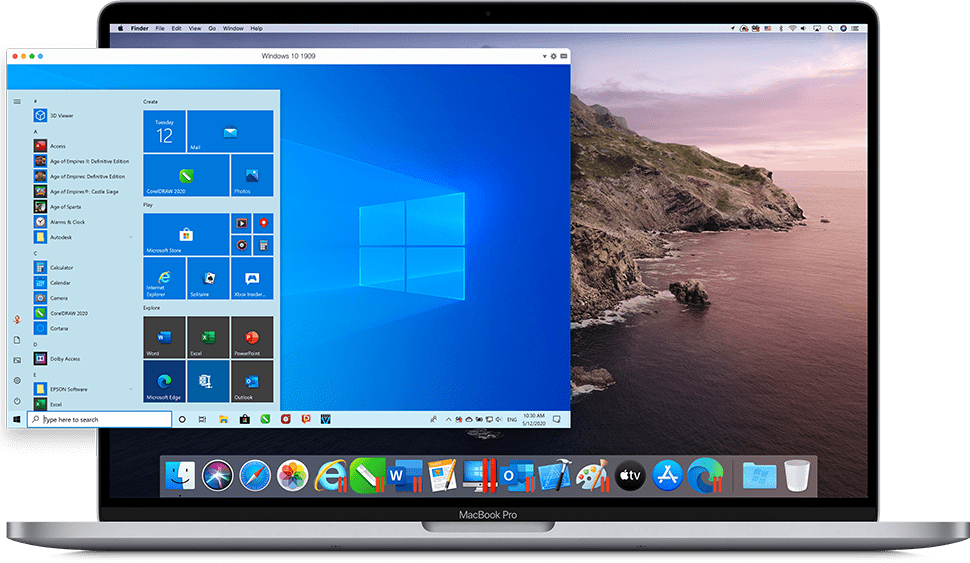Open the Photos tile
The height and width of the screenshot is (563, 970).
[x=252, y=176]
